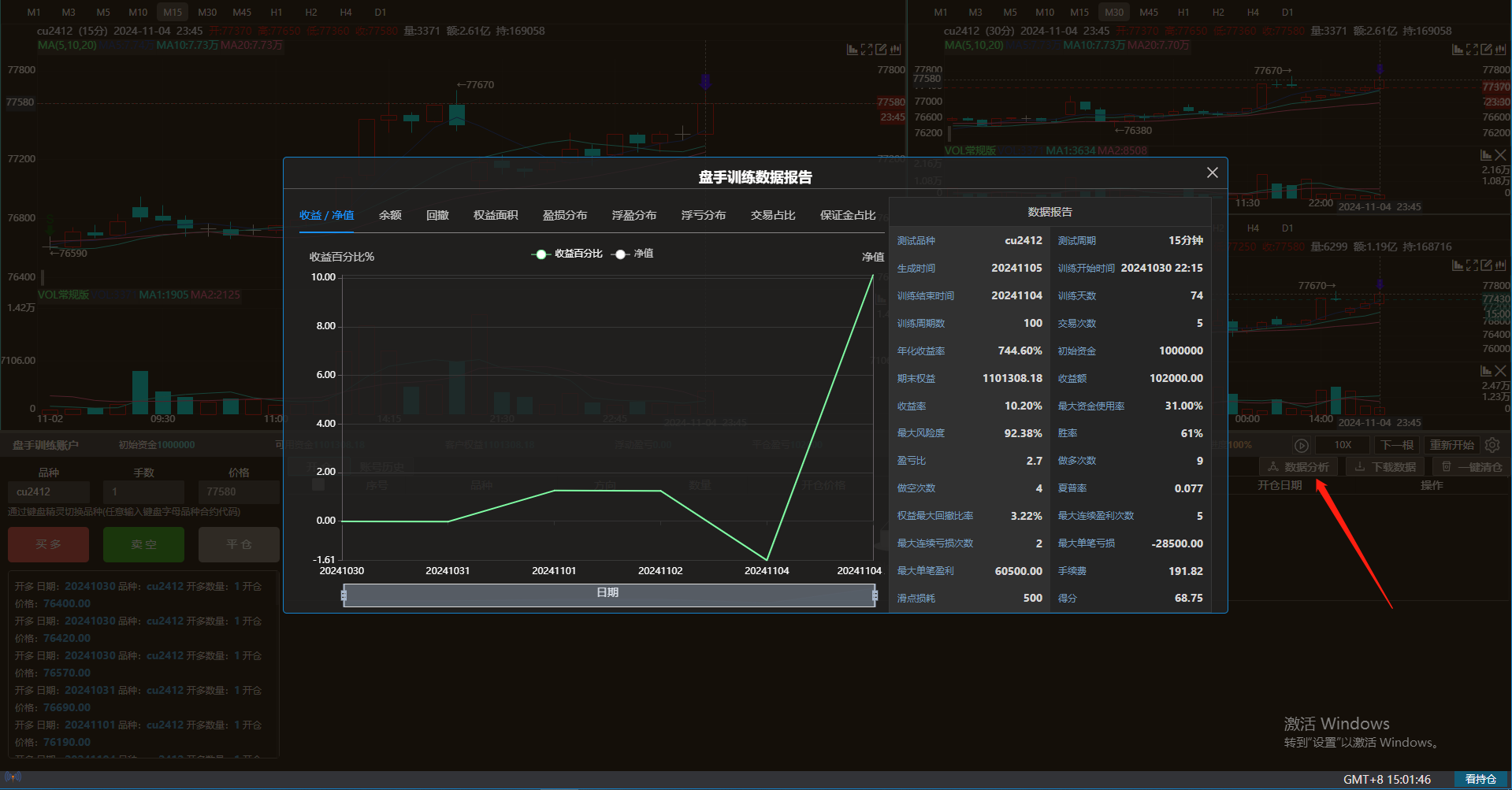
Task: Click the 最大风险度 value 92.38%
Action: point(1023,433)
